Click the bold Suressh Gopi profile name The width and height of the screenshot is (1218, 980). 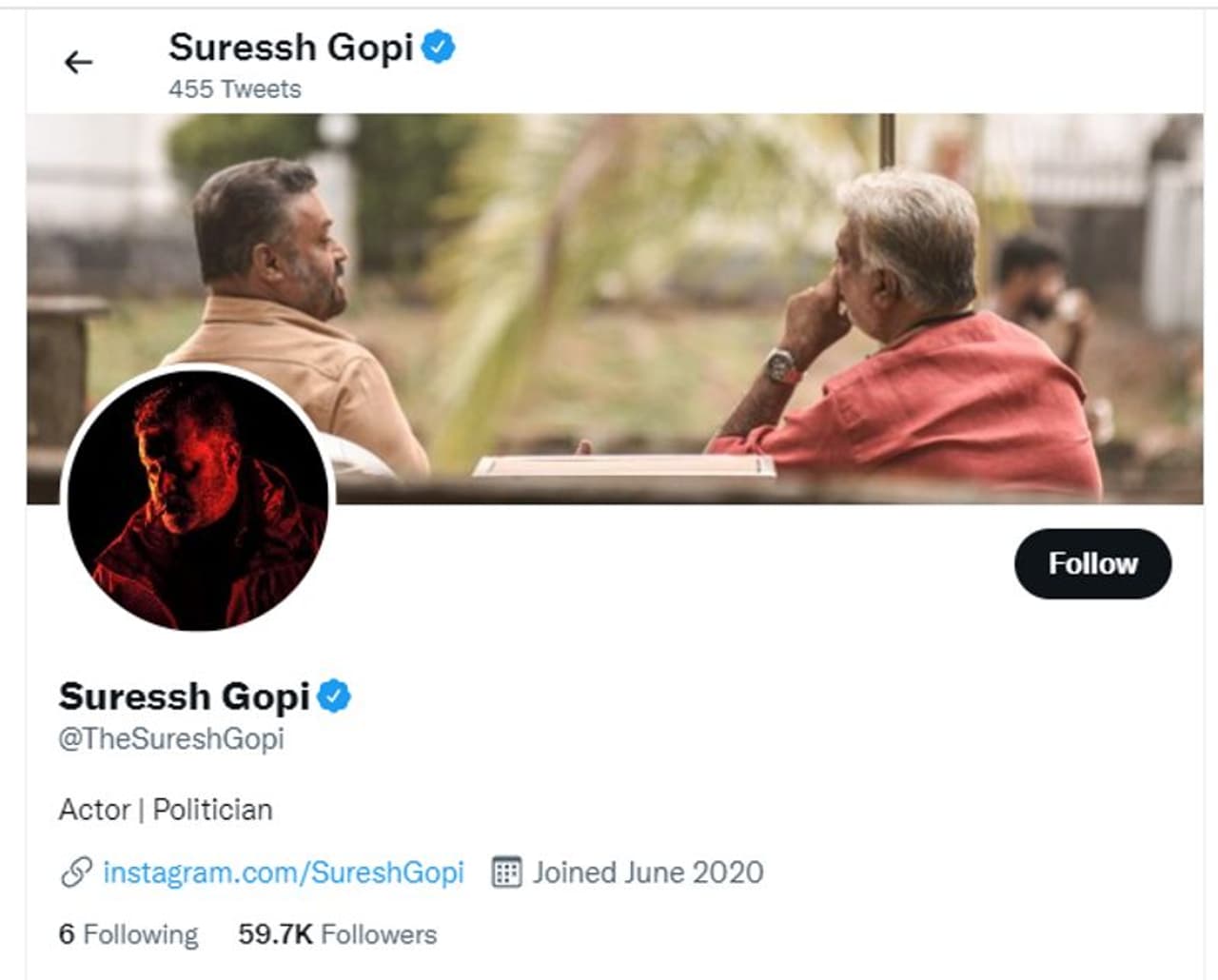click(x=184, y=696)
